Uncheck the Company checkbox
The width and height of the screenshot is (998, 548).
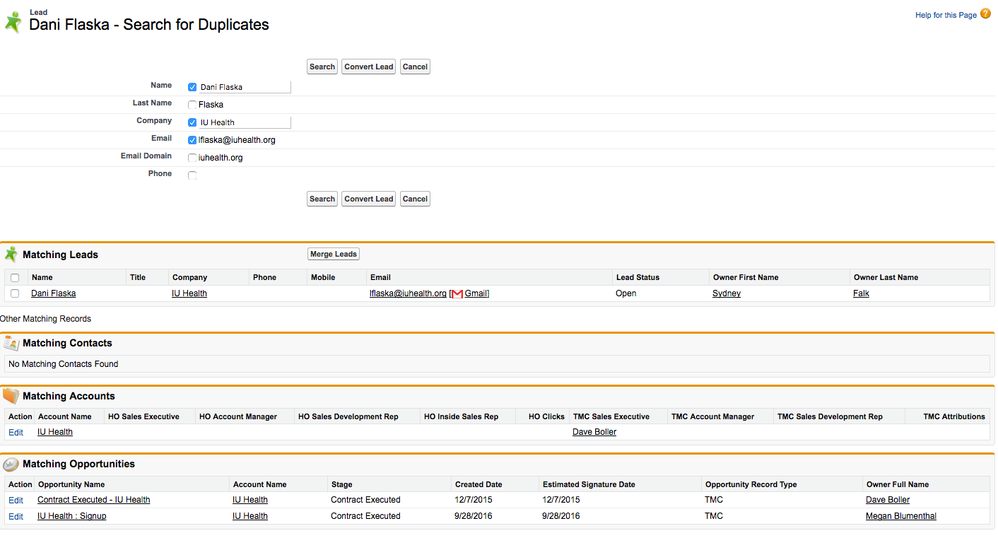pos(192,122)
